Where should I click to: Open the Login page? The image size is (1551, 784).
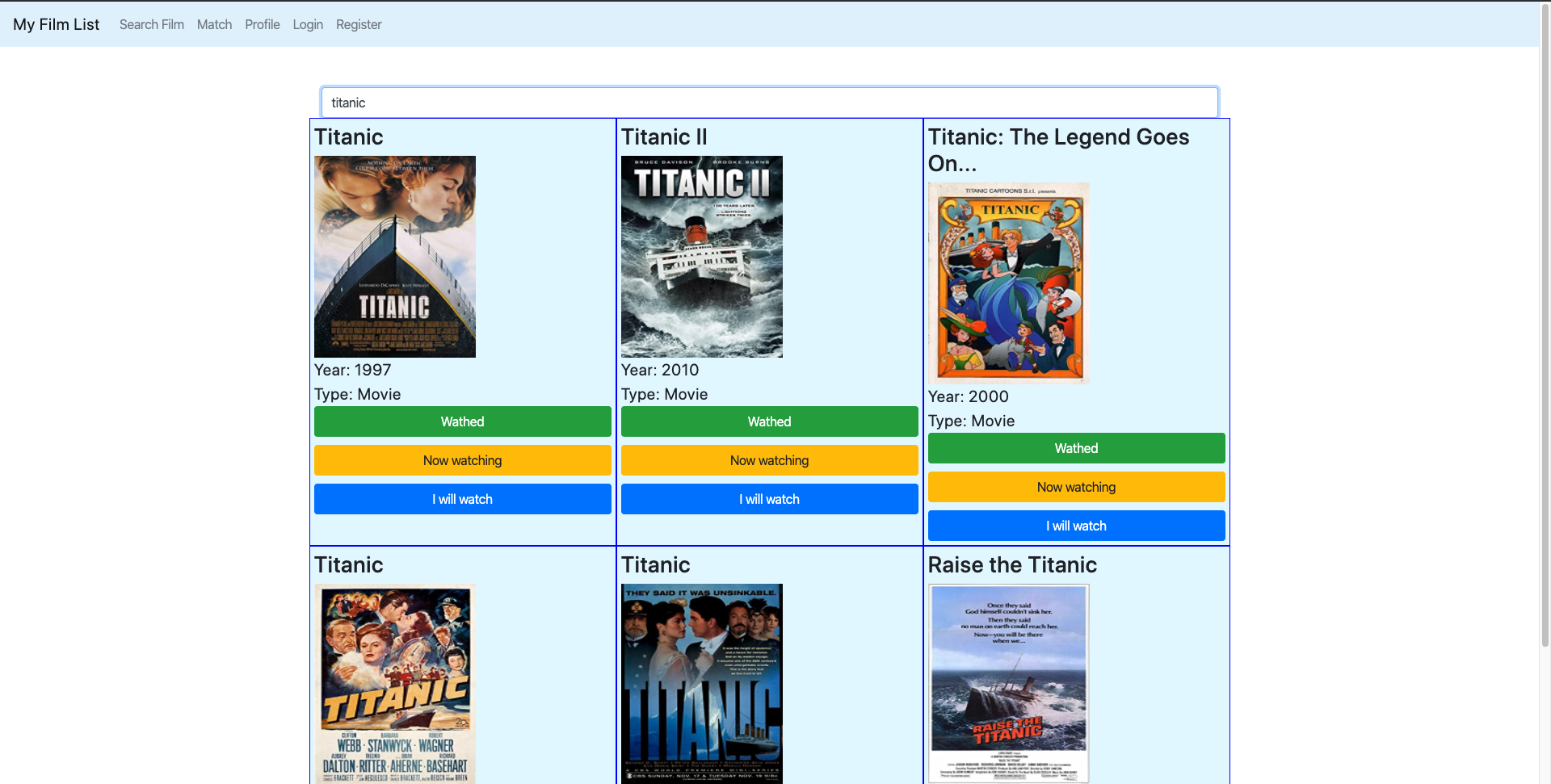point(308,24)
